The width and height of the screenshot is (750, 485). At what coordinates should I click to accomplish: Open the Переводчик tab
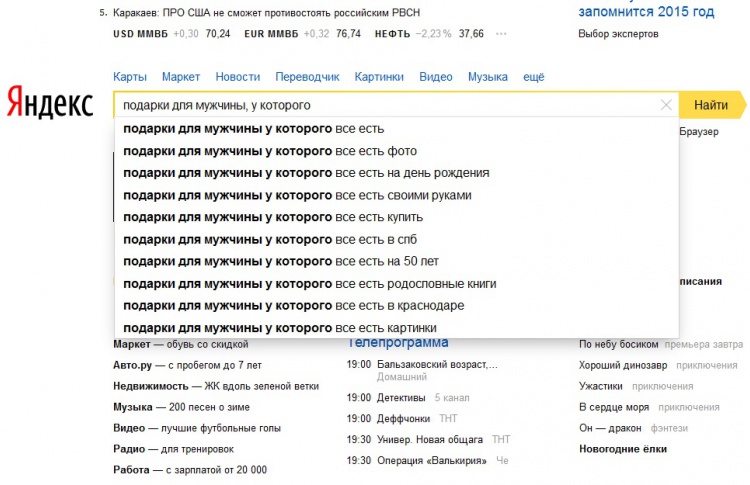[307, 77]
